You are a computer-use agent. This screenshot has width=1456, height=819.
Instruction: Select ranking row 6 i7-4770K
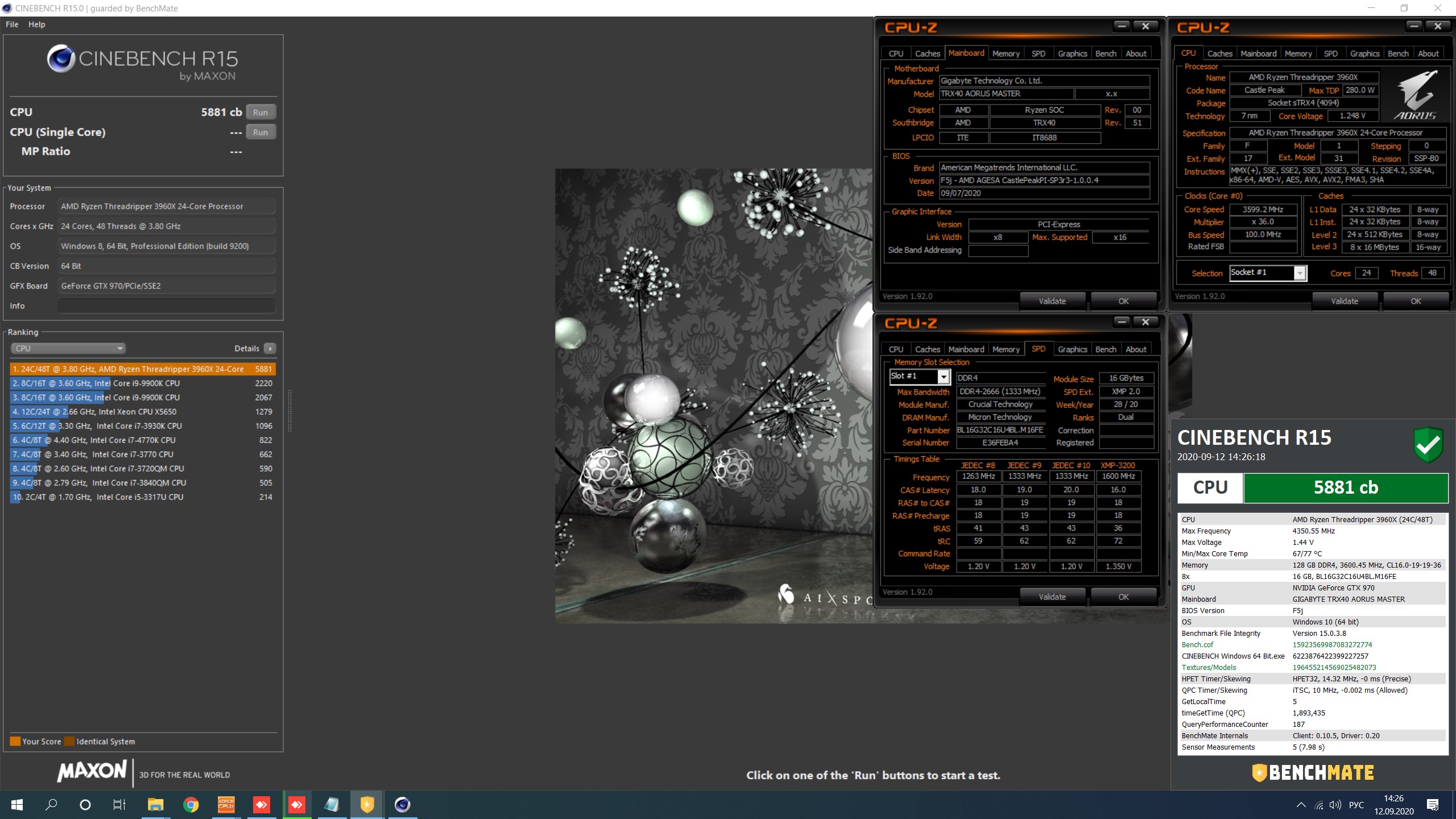[143, 440]
